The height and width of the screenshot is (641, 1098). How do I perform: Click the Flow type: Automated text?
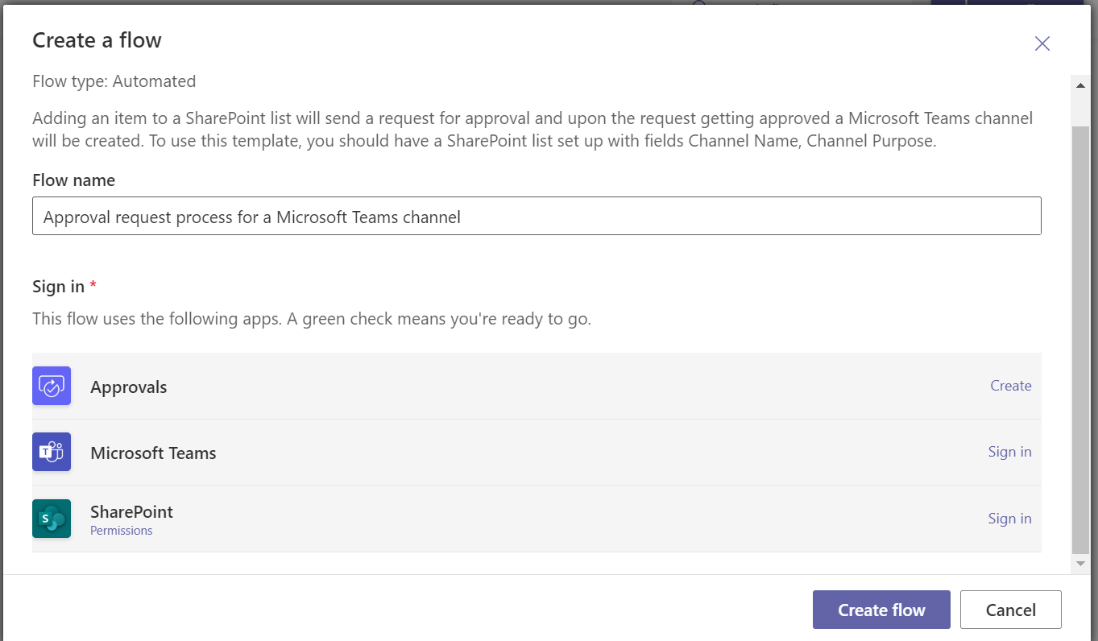[114, 81]
